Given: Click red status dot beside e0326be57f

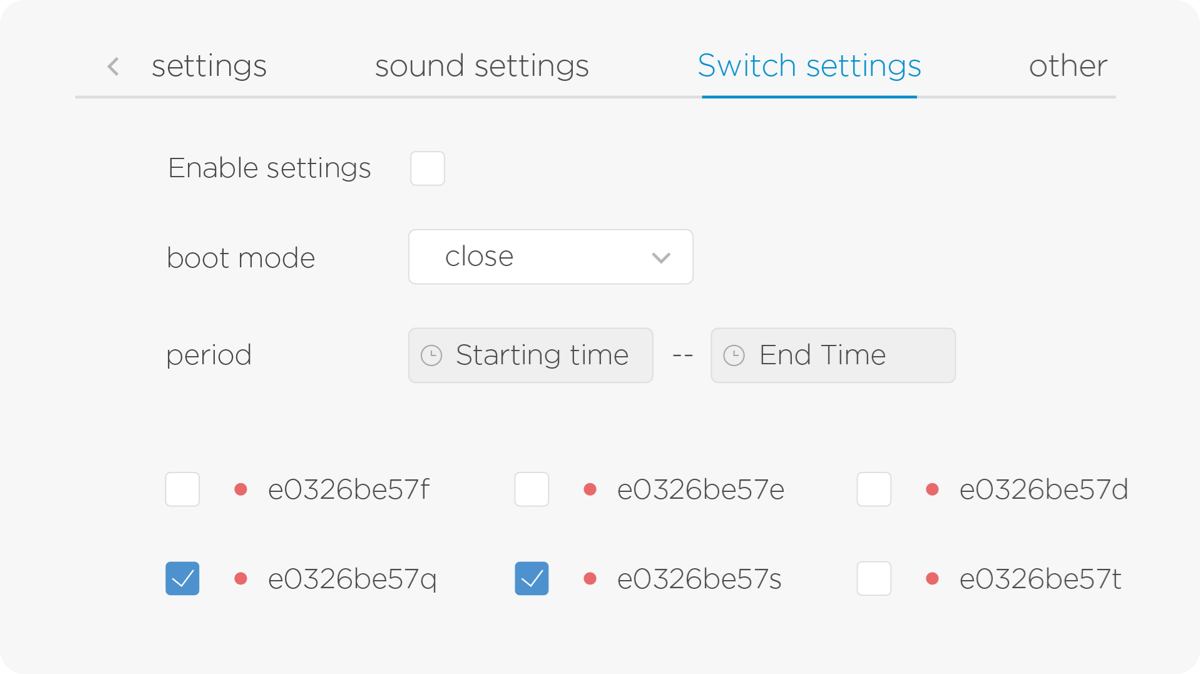Looking at the screenshot, I should tap(240, 490).
